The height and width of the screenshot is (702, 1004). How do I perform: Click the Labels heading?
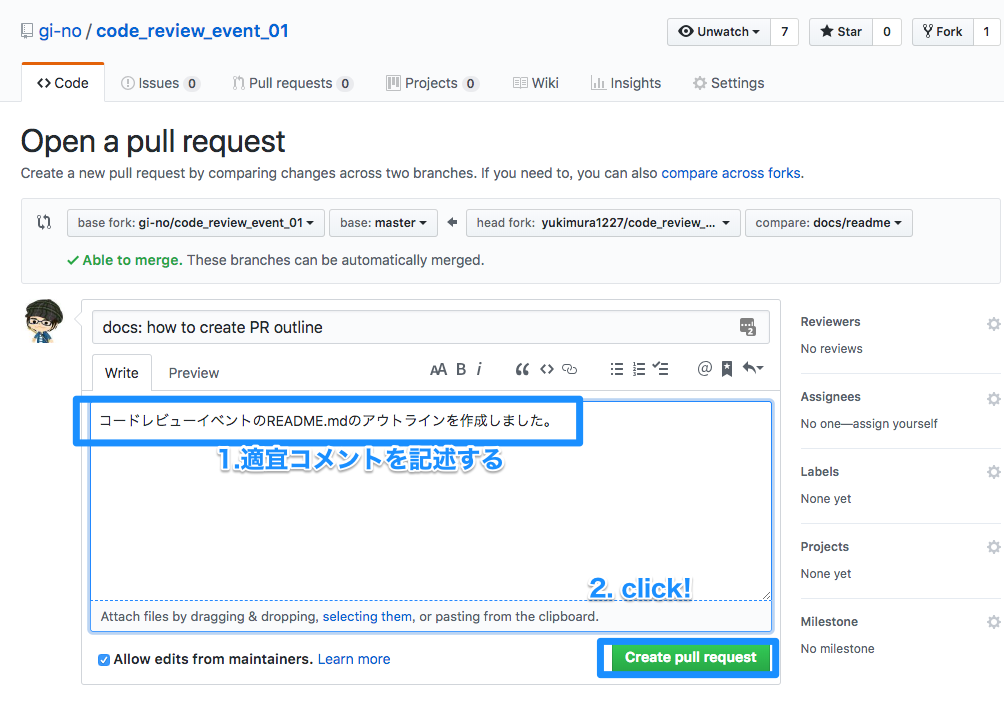(x=820, y=471)
